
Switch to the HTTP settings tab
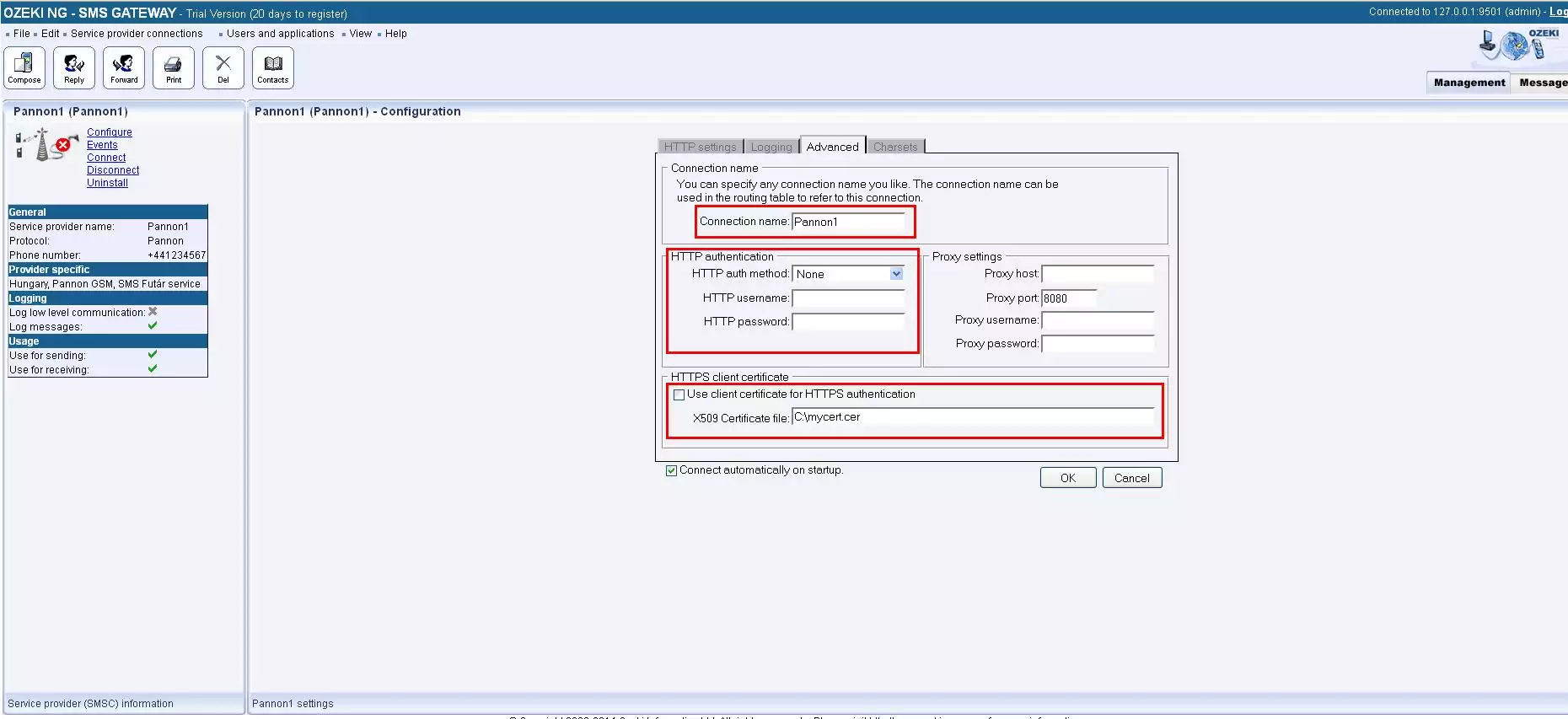coord(700,147)
